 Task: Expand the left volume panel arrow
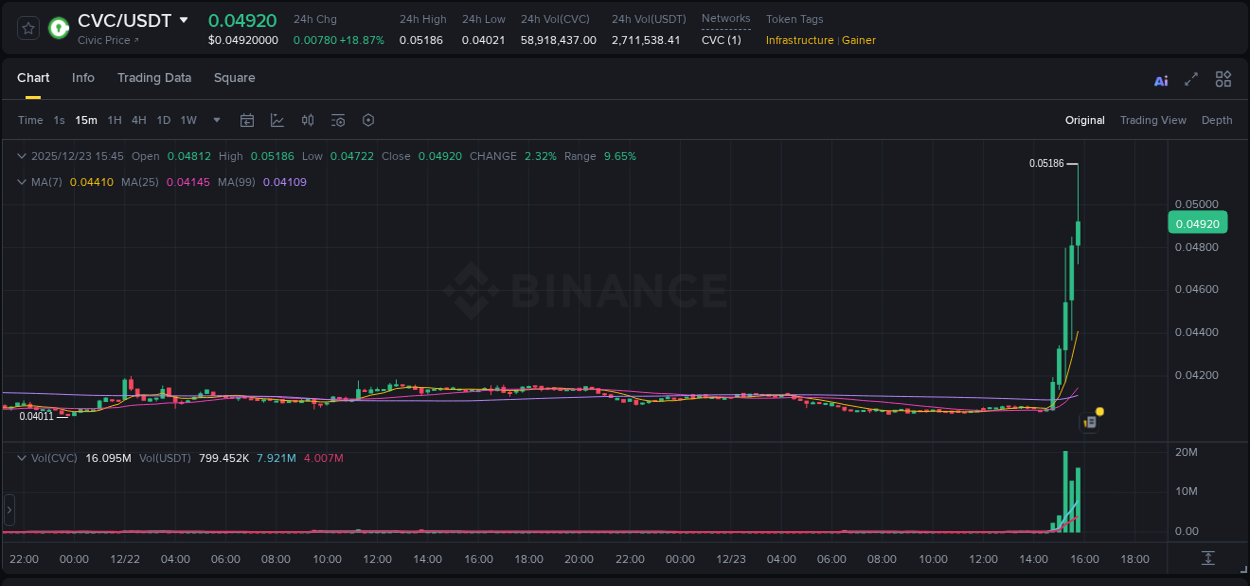[9, 510]
